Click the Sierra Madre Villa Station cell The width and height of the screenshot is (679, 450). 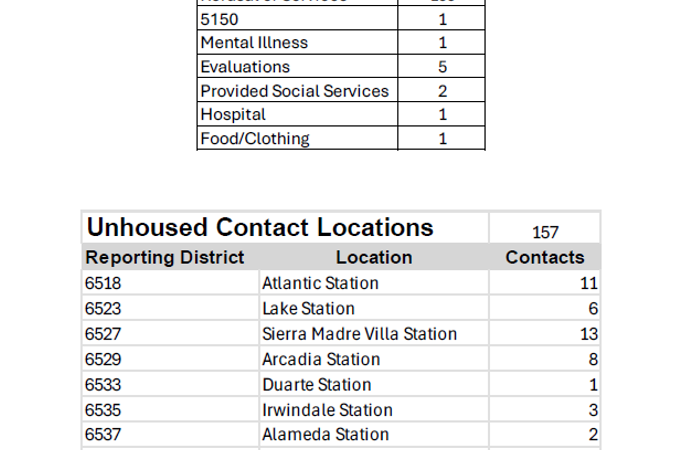(x=359, y=334)
